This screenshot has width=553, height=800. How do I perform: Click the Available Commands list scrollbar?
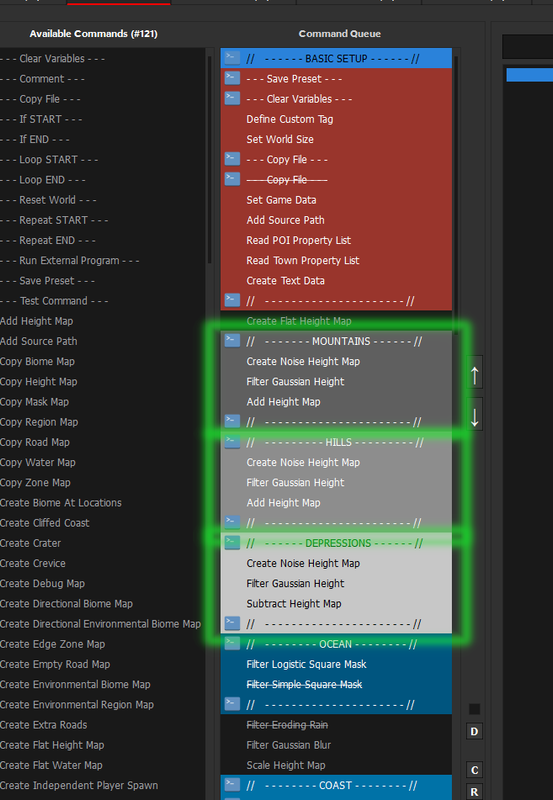(x=209, y=158)
